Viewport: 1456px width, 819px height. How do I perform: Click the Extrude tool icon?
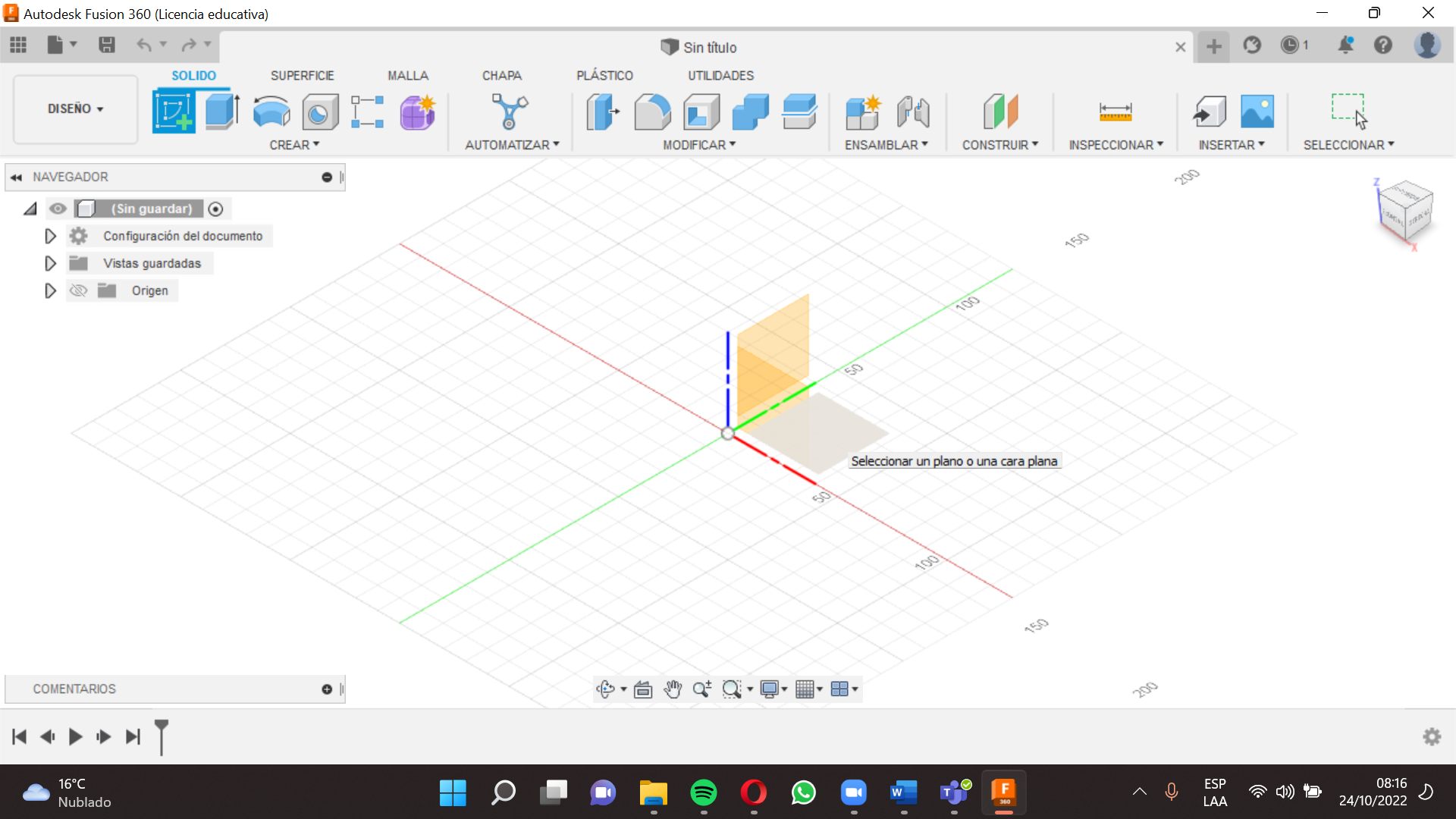pos(222,112)
